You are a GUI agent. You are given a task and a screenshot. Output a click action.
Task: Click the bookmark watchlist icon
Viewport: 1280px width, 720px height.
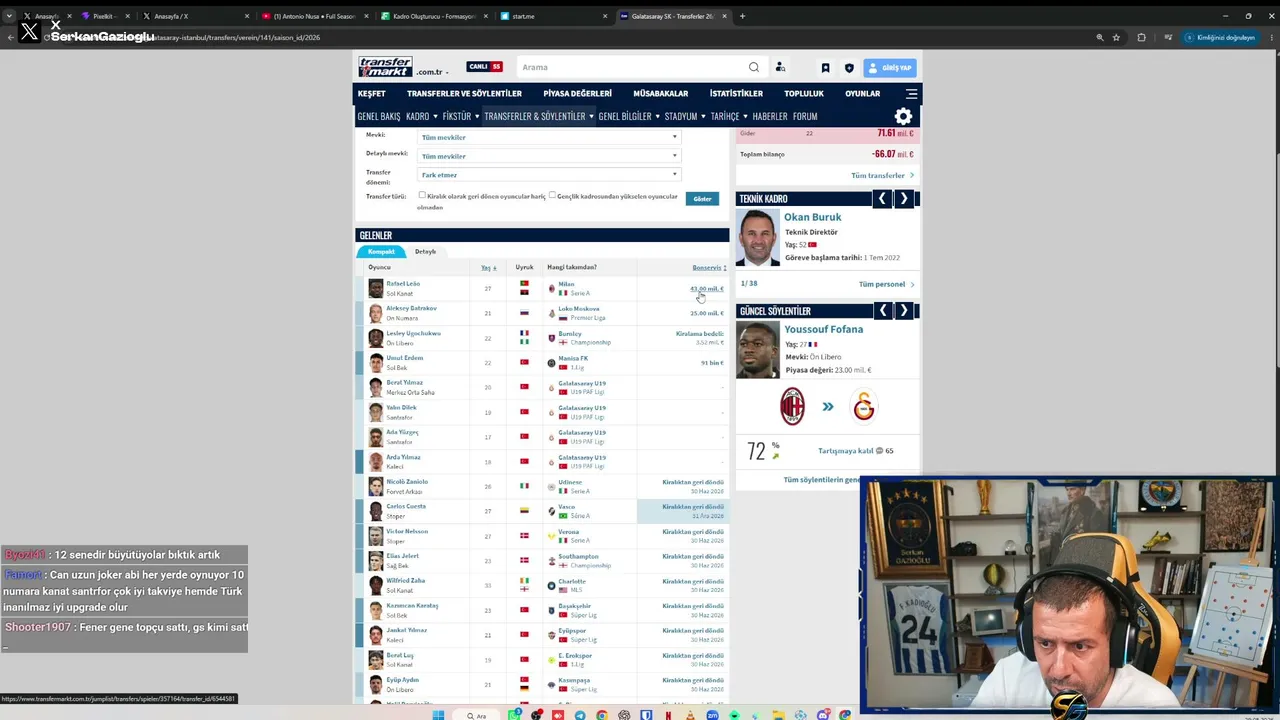pyautogui.click(x=825, y=68)
